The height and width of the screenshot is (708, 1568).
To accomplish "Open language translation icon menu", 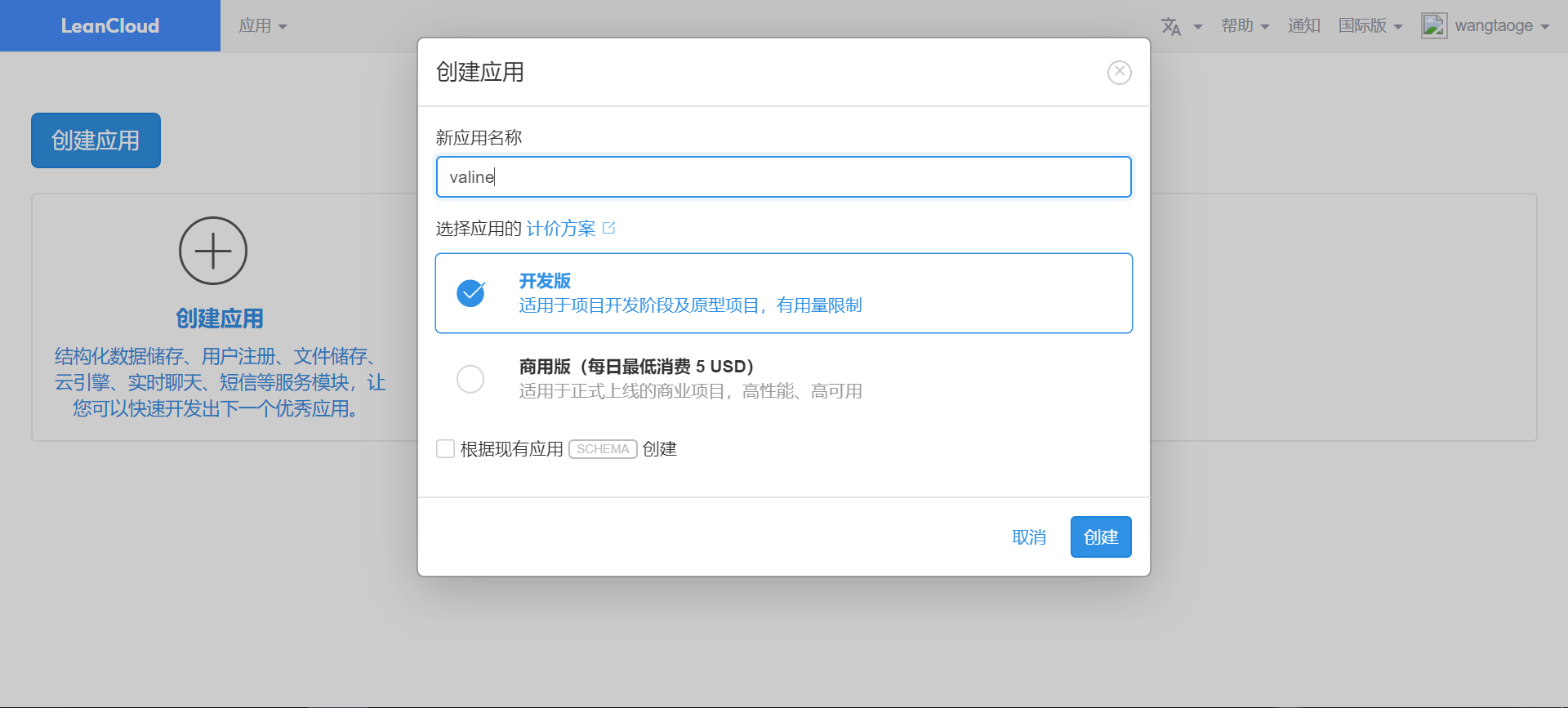I will (1181, 26).
